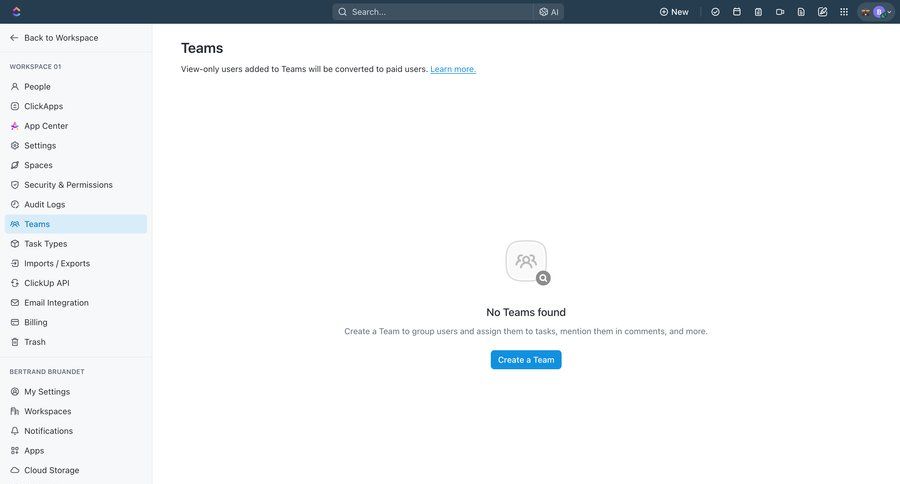Click the back arrow icon beside Back to Workspace
The width and height of the screenshot is (900, 484).
point(14,38)
